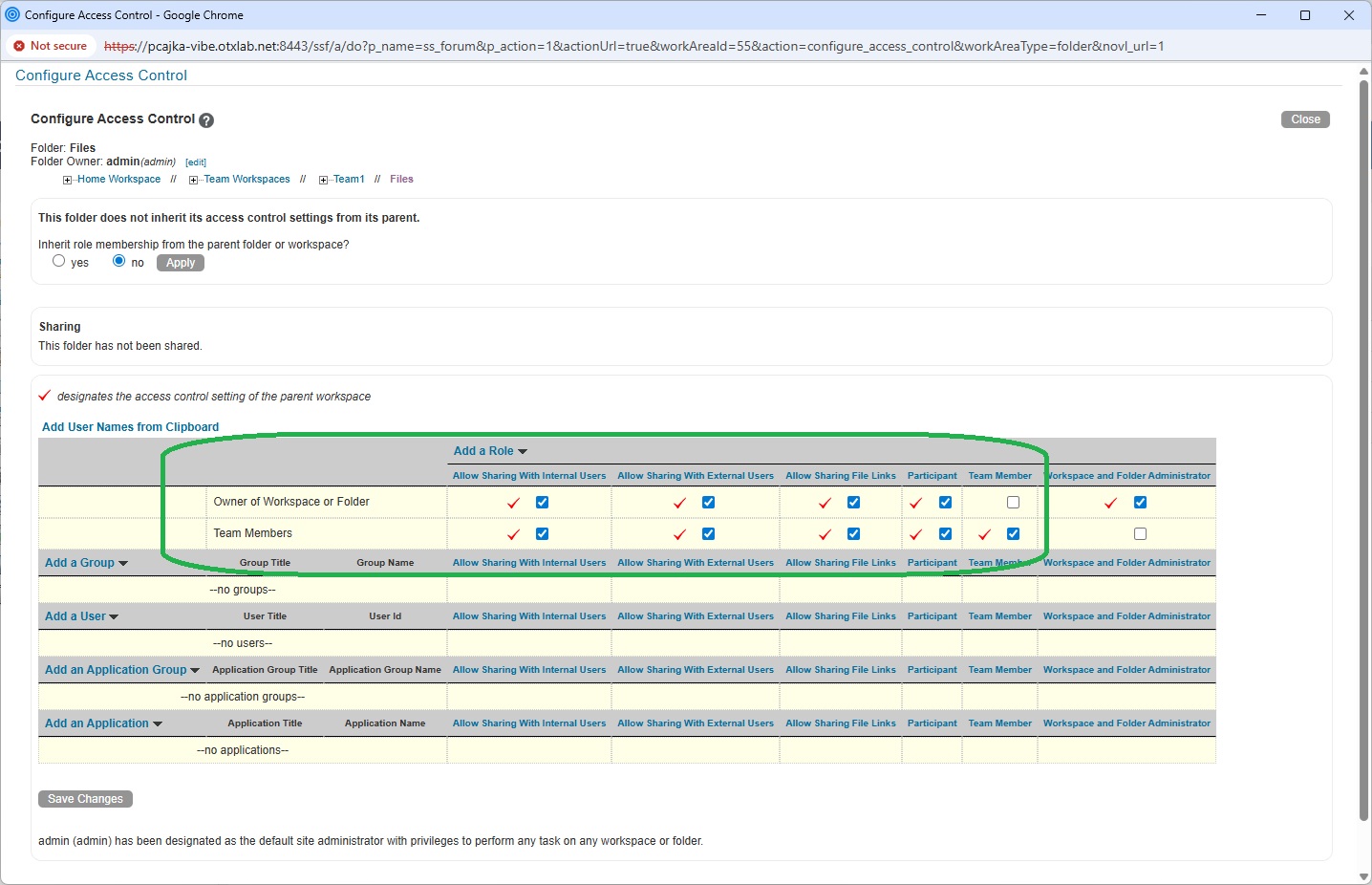Toggle Team Members' External Users sharing checkbox

pyautogui.click(x=708, y=534)
